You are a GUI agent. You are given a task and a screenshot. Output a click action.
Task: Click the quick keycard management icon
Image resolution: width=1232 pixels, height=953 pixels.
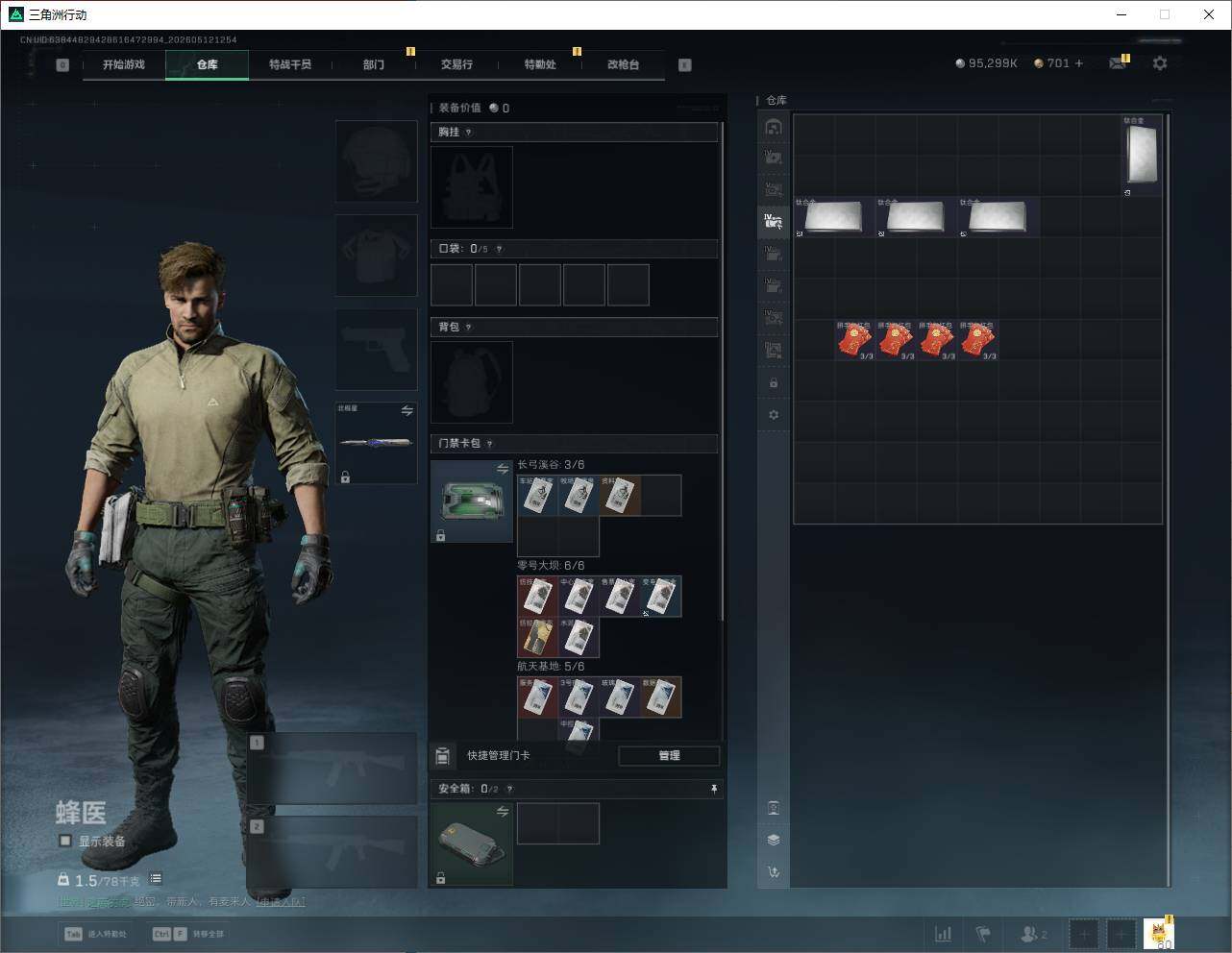(x=442, y=756)
